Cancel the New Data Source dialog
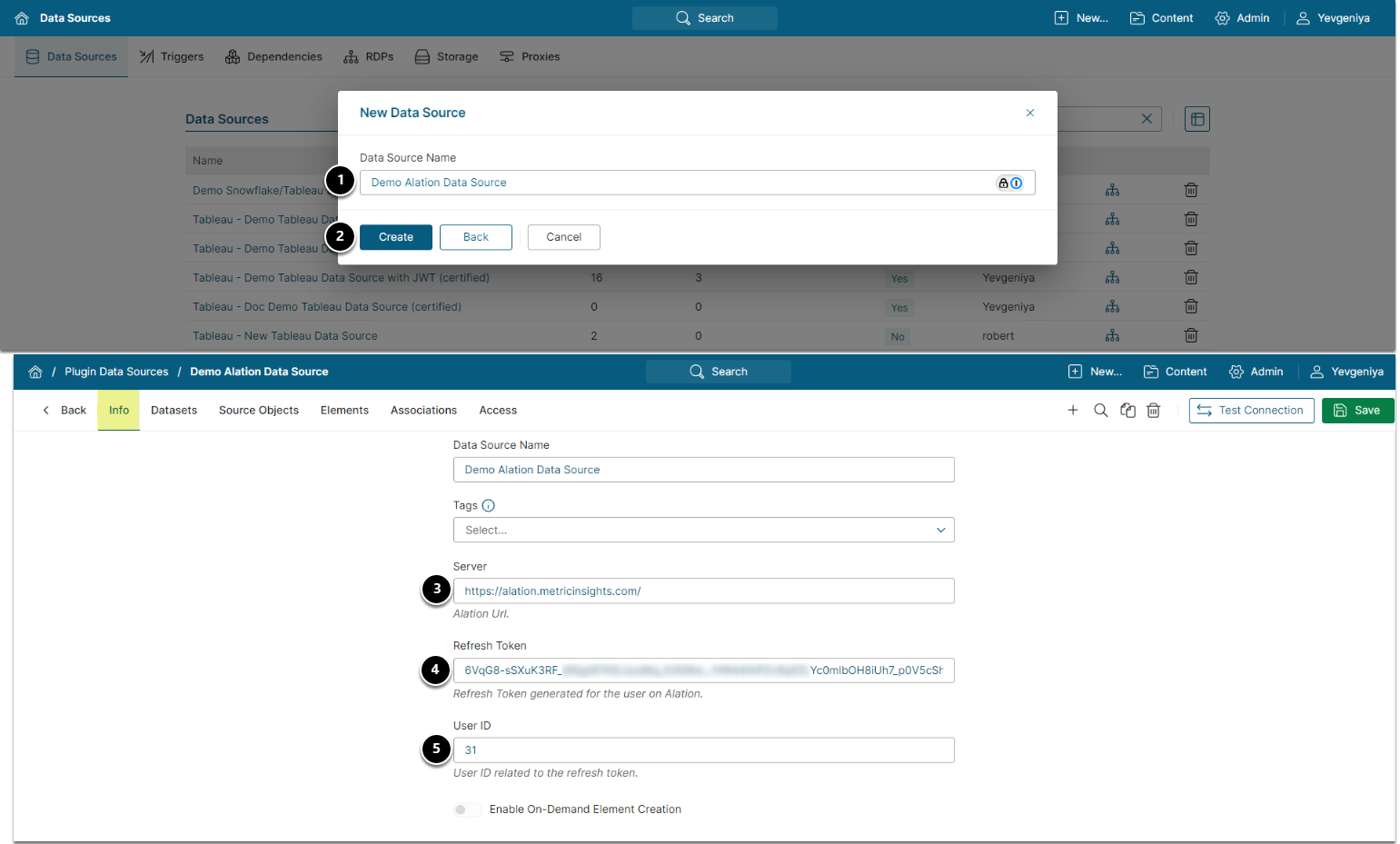This screenshot has height=844, width=1400. pos(564,237)
